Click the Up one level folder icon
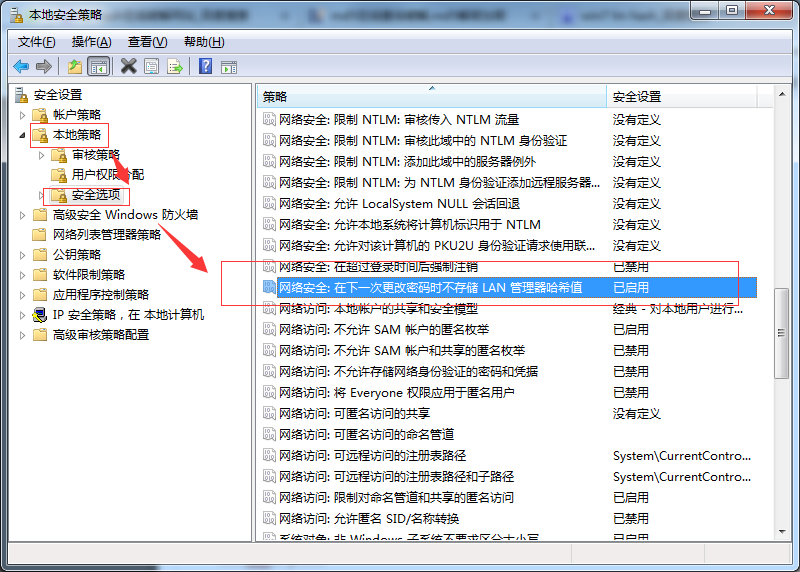 click(75, 66)
